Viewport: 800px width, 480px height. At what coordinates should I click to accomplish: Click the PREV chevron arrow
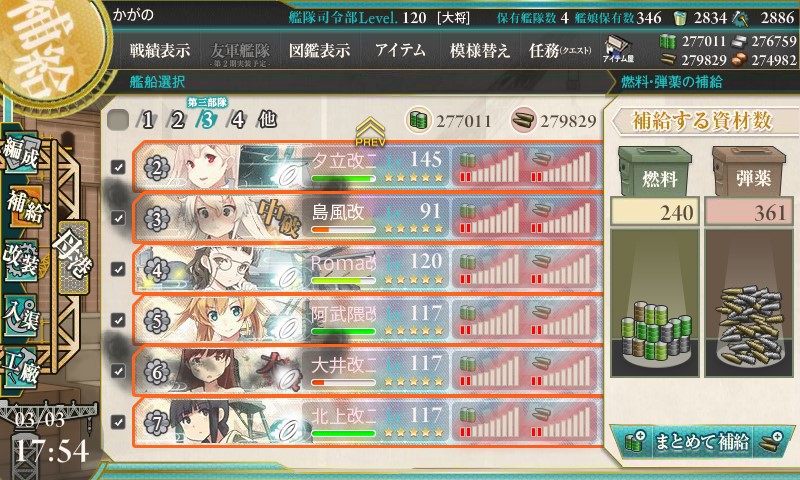[x=370, y=132]
